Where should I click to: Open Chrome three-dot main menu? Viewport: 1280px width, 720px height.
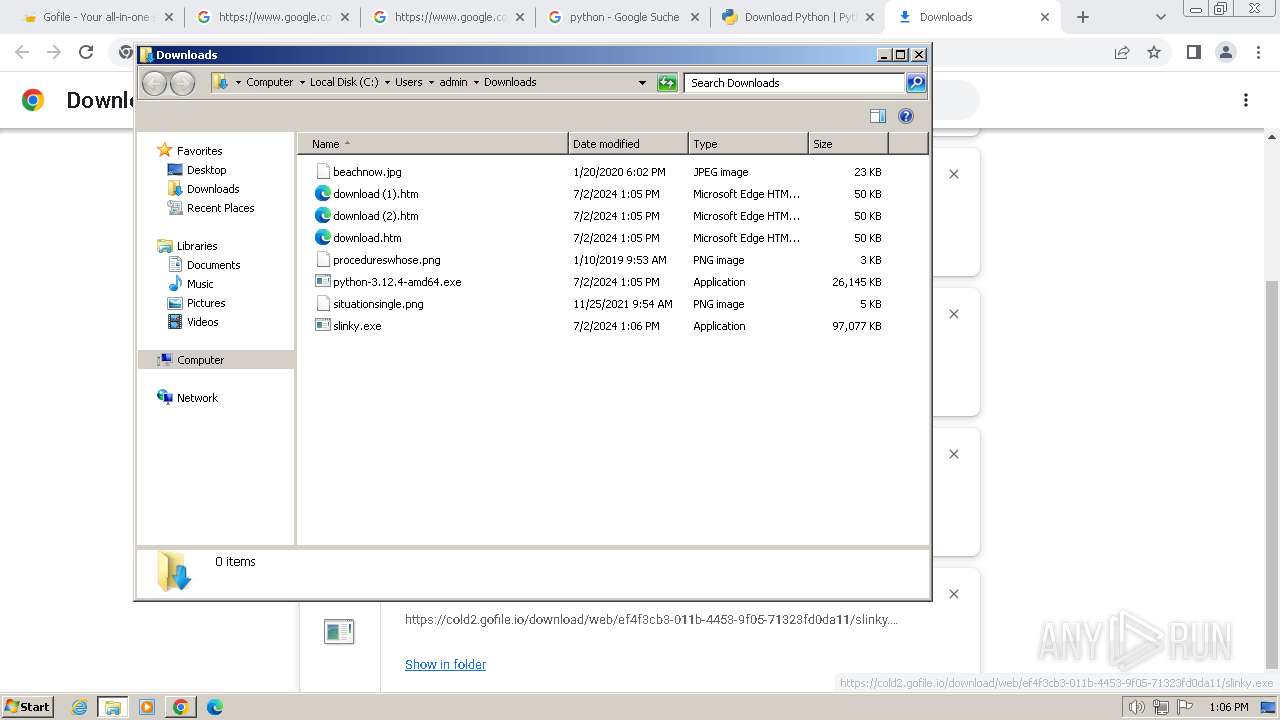[x=1258, y=52]
